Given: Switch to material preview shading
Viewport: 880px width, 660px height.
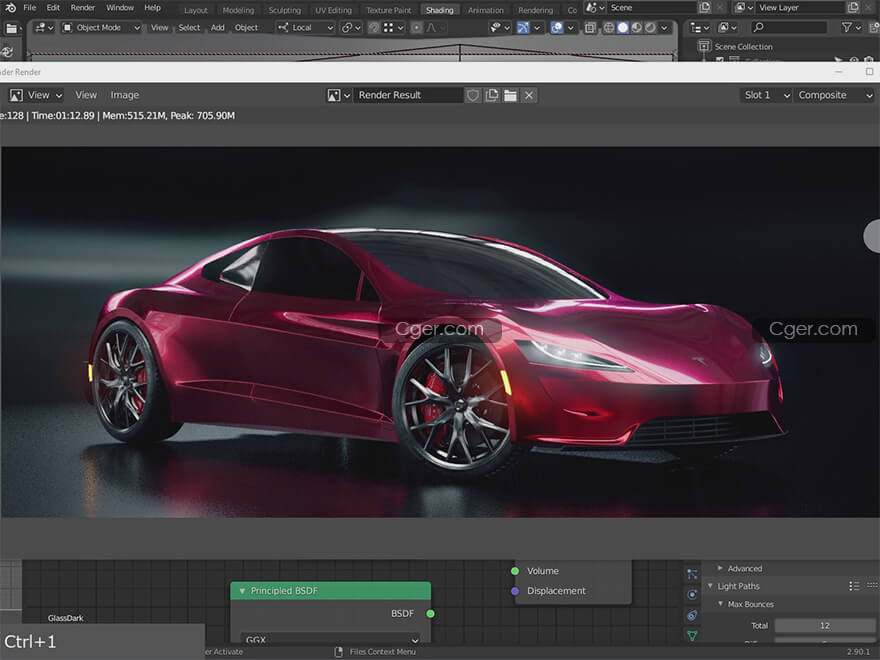Looking at the screenshot, I should (x=637, y=28).
